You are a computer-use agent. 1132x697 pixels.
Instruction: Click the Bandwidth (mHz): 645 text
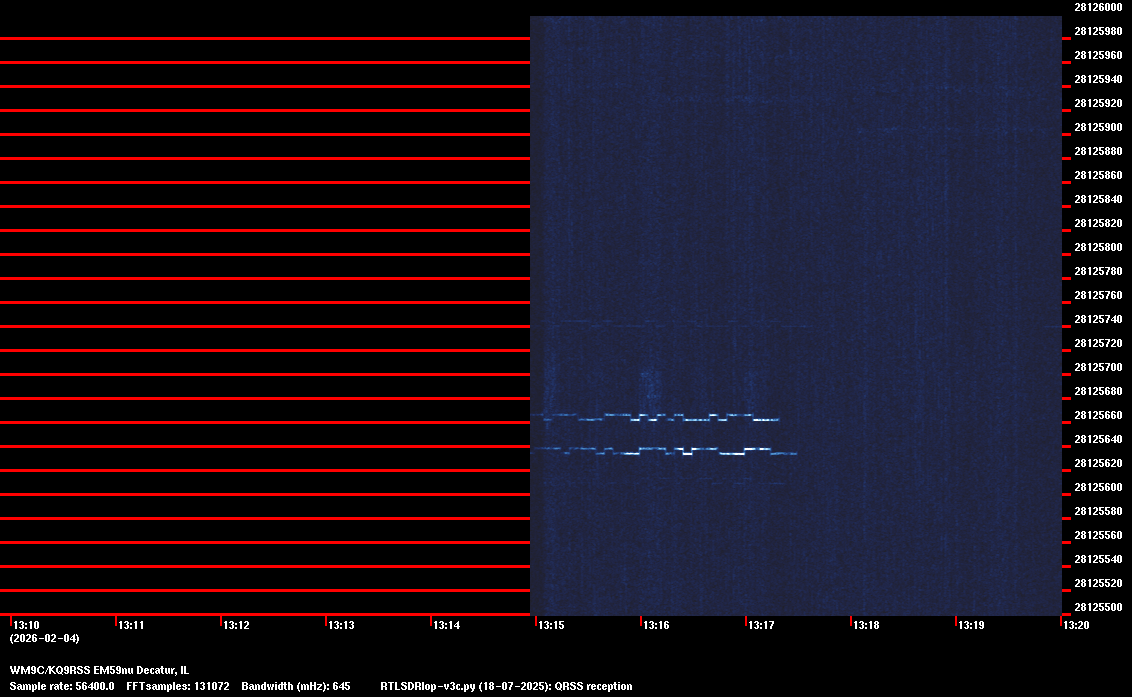click(x=295, y=686)
